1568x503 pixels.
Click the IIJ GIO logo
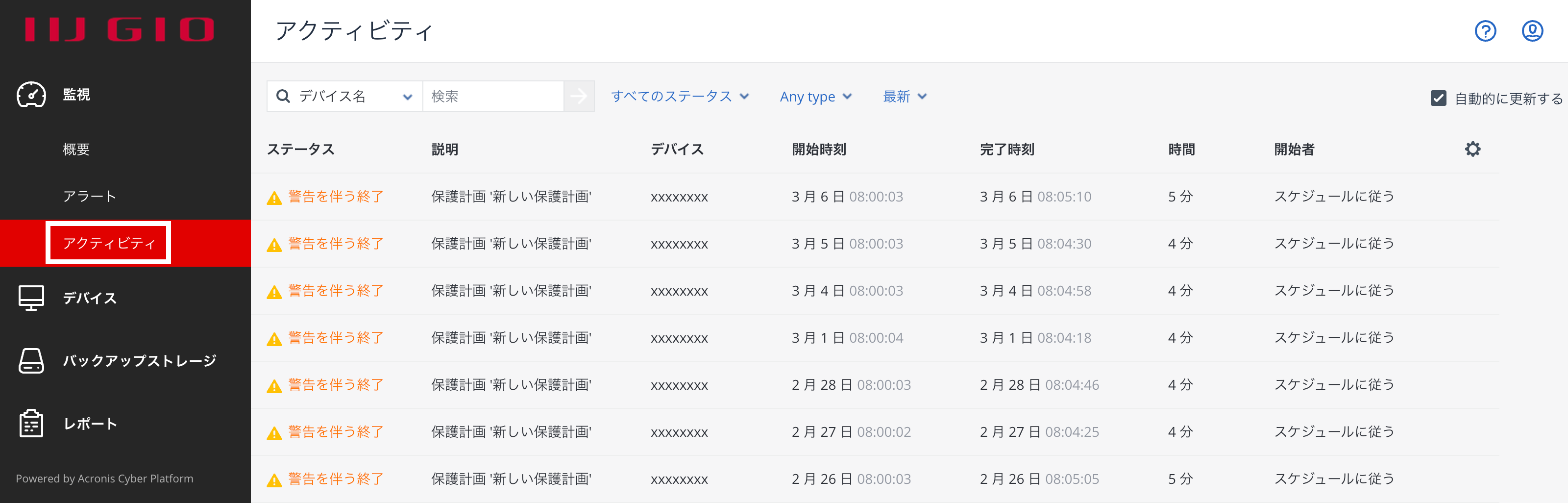(120, 30)
